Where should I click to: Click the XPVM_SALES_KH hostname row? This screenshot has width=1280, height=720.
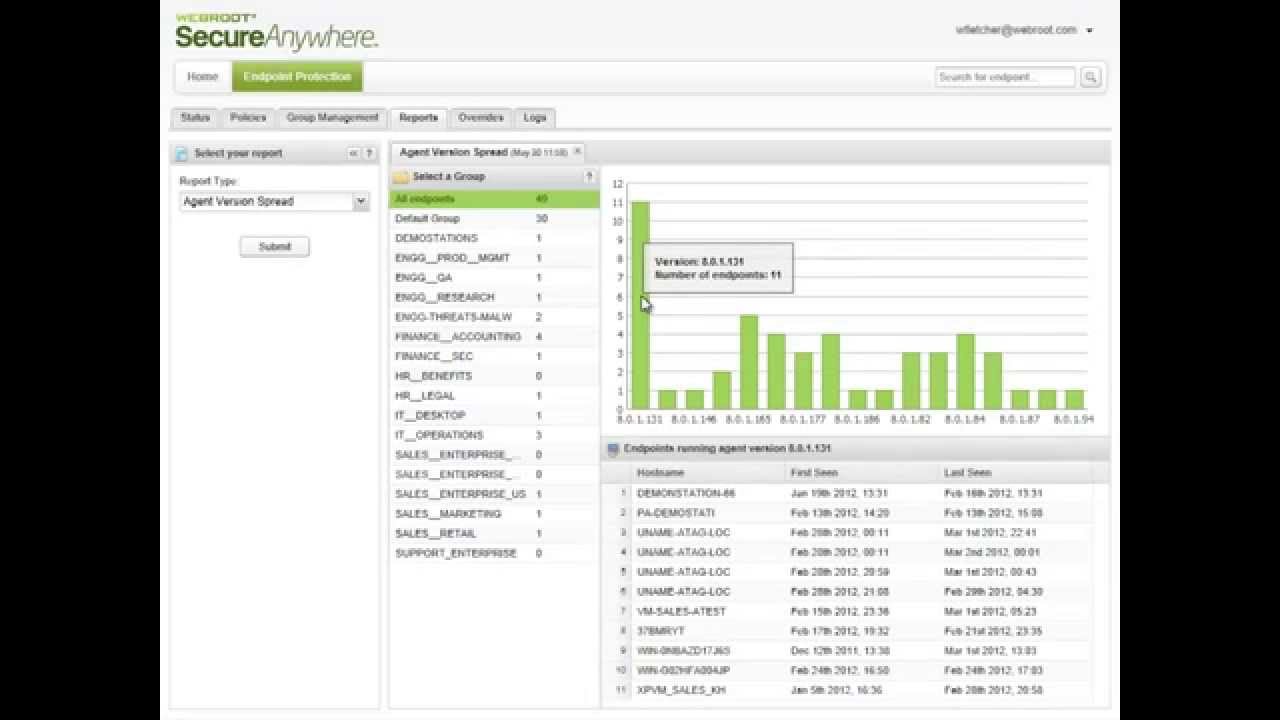click(855, 690)
